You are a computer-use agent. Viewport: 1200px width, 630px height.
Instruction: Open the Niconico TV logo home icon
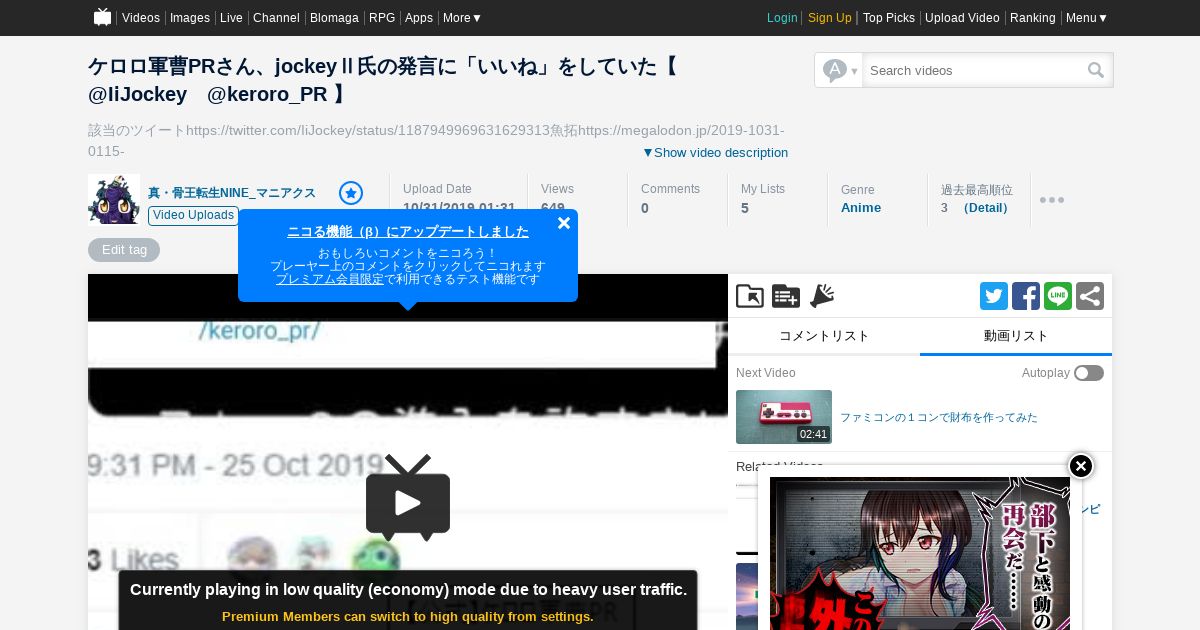(102, 17)
